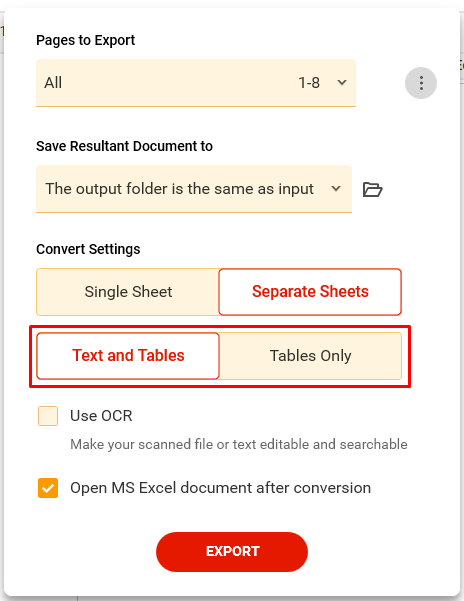Select the Single Sheet option
The height and width of the screenshot is (601, 464).
pyautogui.click(x=128, y=292)
